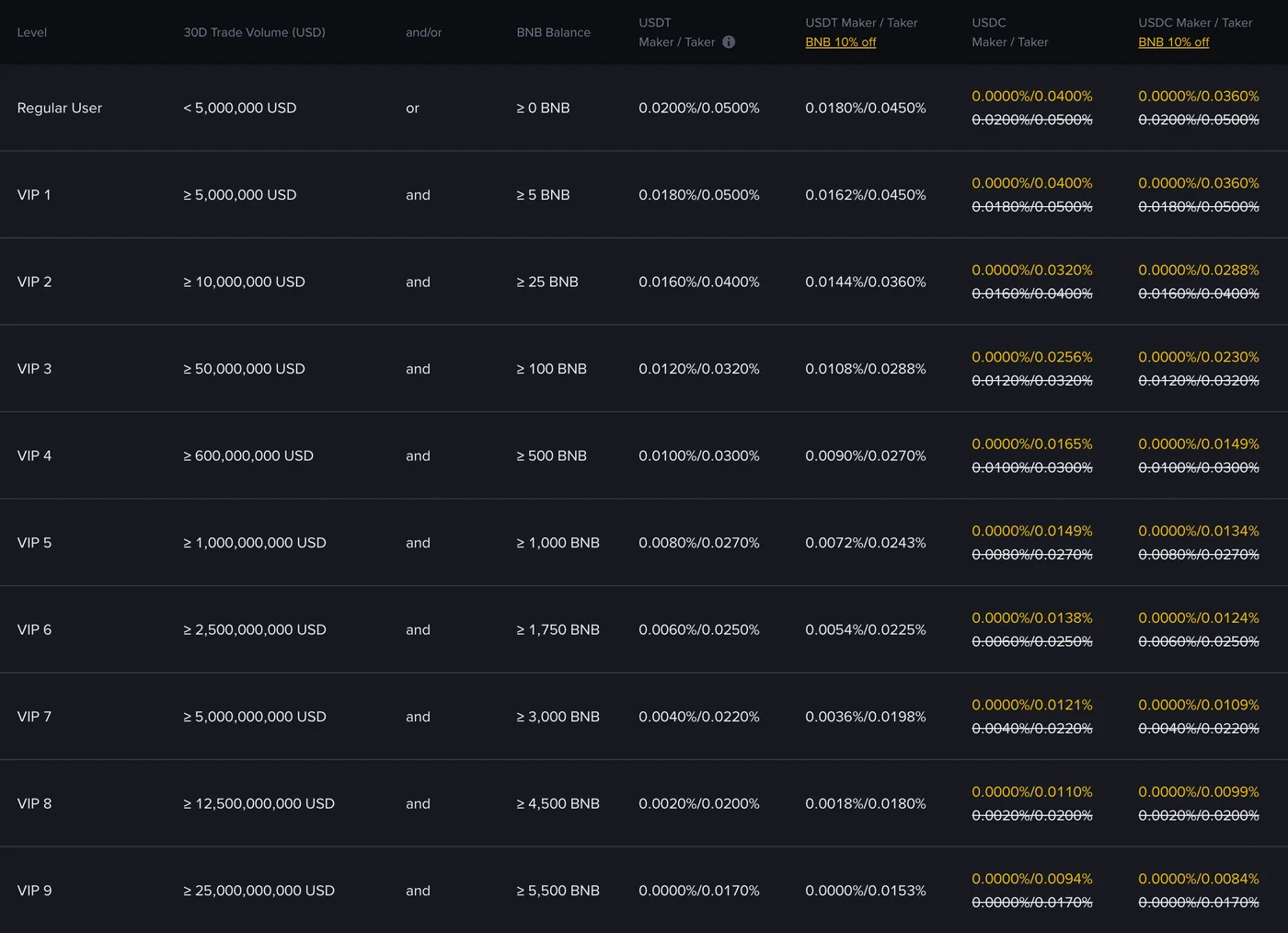Click the yellow 0.0000%/0.0256% USDC fee
Viewport: 1288px width, 933px height.
point(1032,357)
